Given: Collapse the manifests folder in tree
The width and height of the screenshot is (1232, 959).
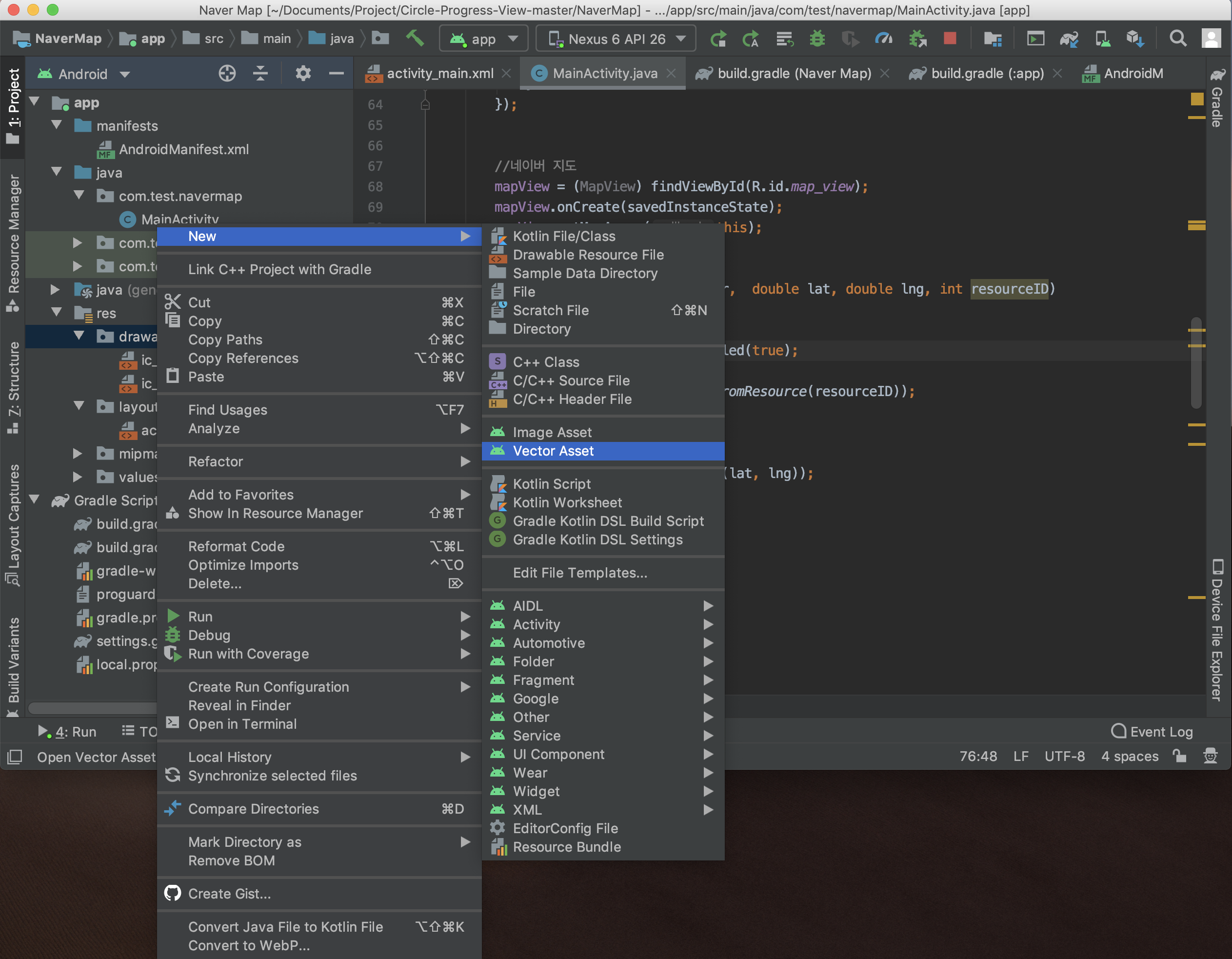Looking at the screenshot, I should (57, 125).
